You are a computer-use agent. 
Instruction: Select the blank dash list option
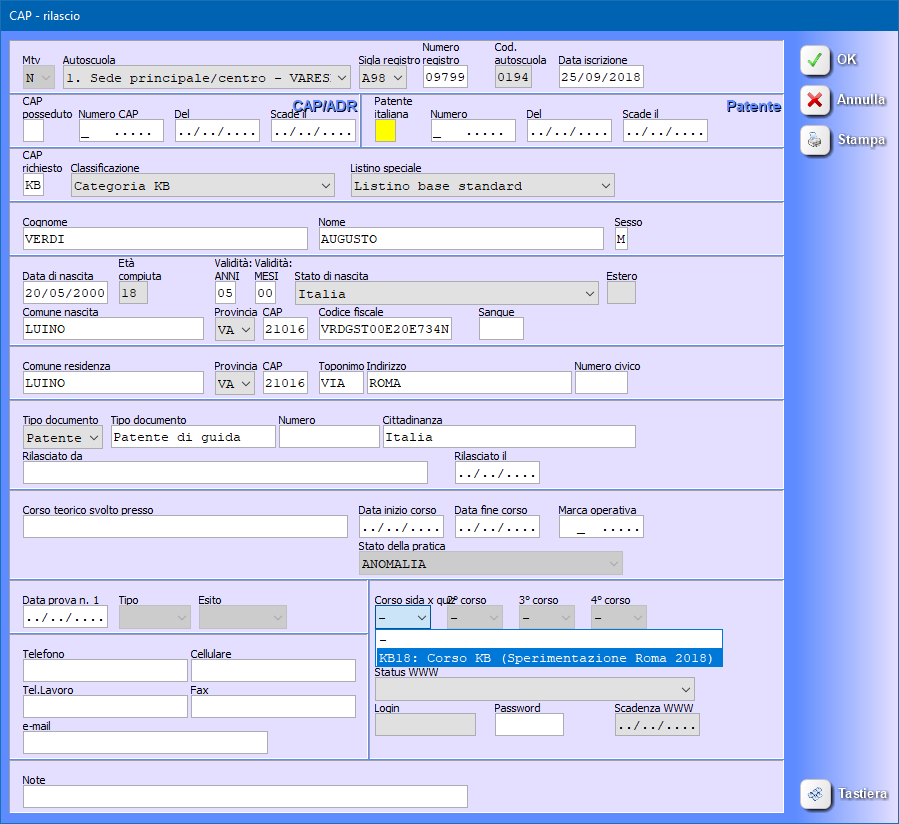[547, 640]
